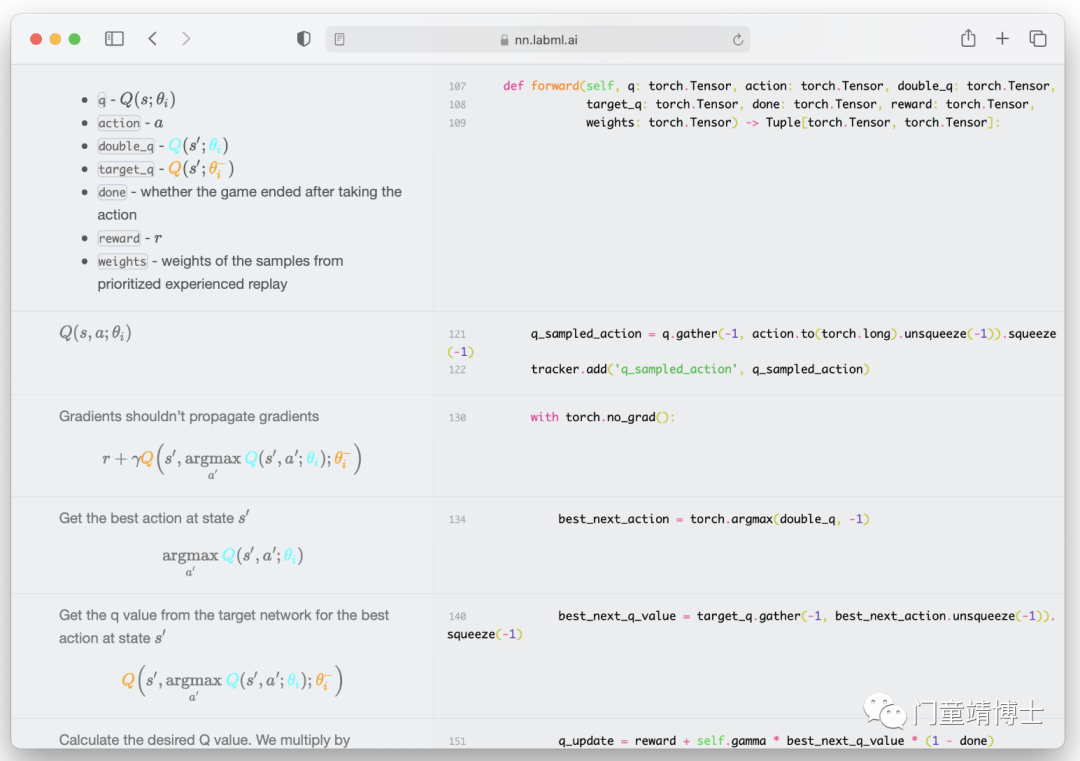The width and height of the screenshot is (1080, 761).
Task: Show tab overview icon
Action: pos(1038,39)
